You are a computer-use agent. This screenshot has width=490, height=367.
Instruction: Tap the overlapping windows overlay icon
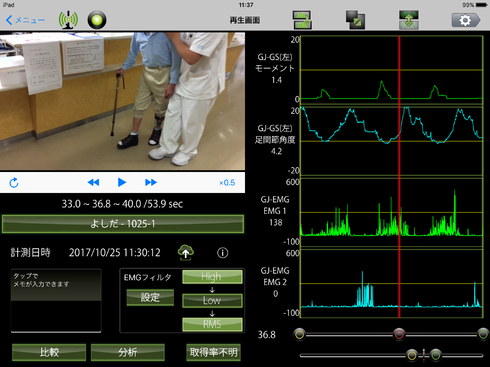point(355,20)
